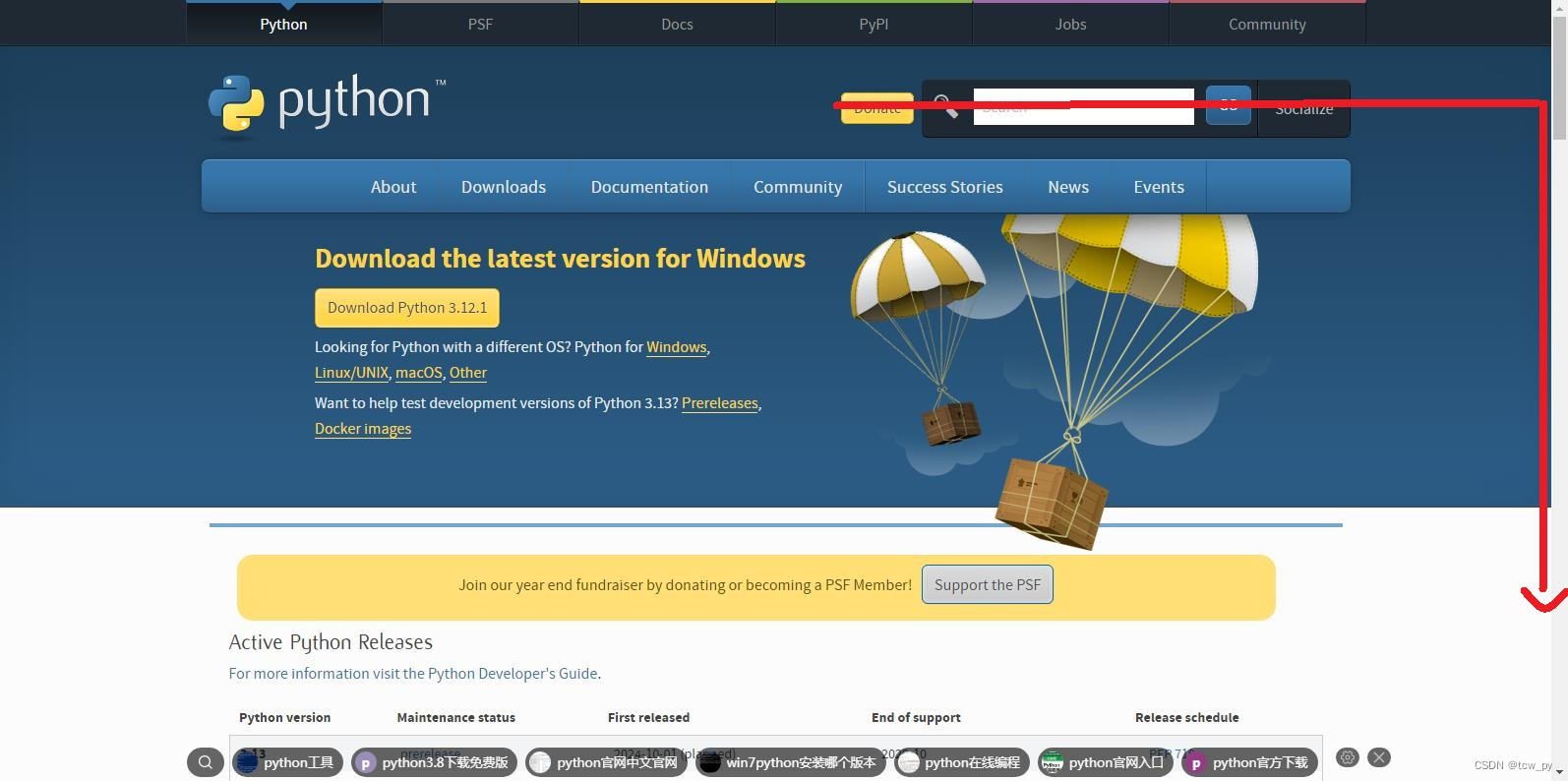Click the fundraiser banner message text
Image resolution: width=1568 pixels, height=781 pixels.
[686, 585]
